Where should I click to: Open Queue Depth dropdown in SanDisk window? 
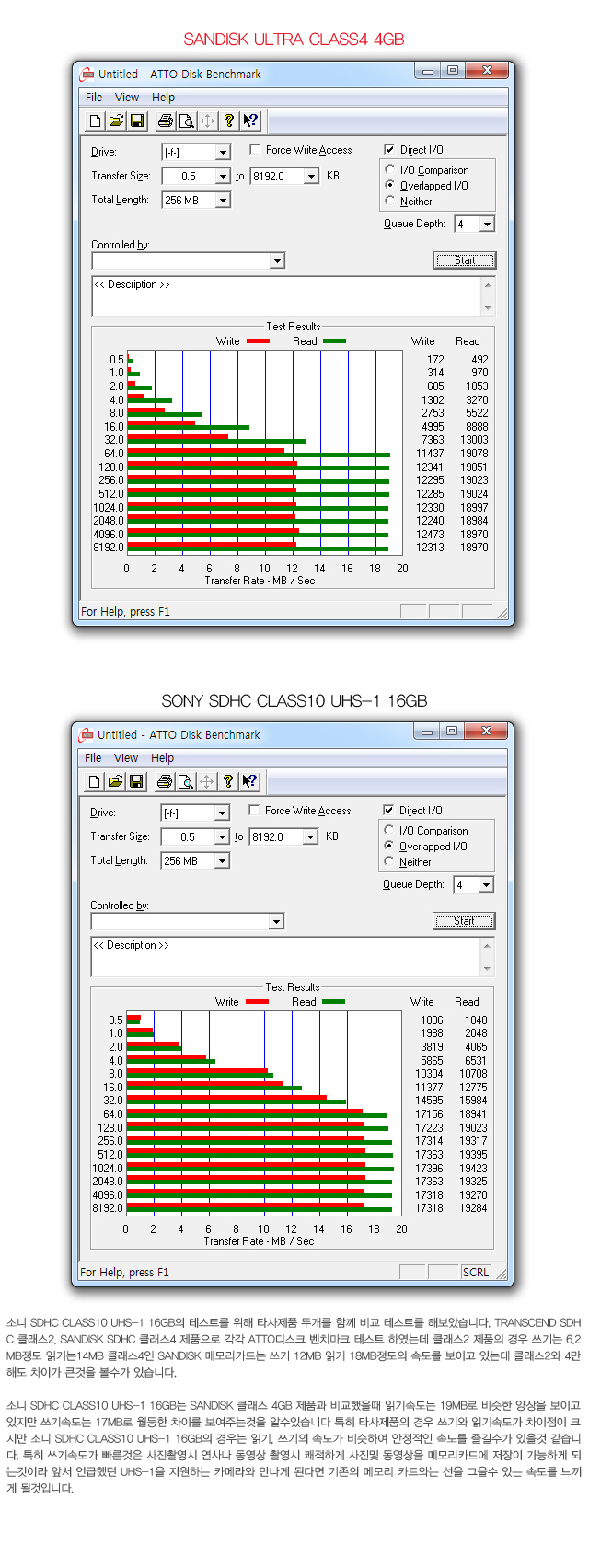point(487,224)
